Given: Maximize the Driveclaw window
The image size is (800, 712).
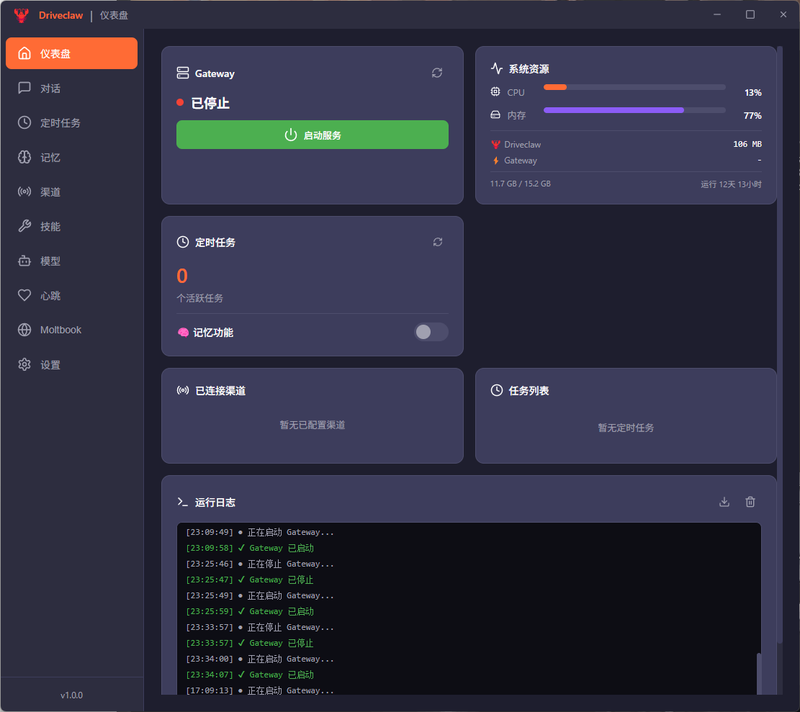Looking at the screenshot, I should (750, 14).
